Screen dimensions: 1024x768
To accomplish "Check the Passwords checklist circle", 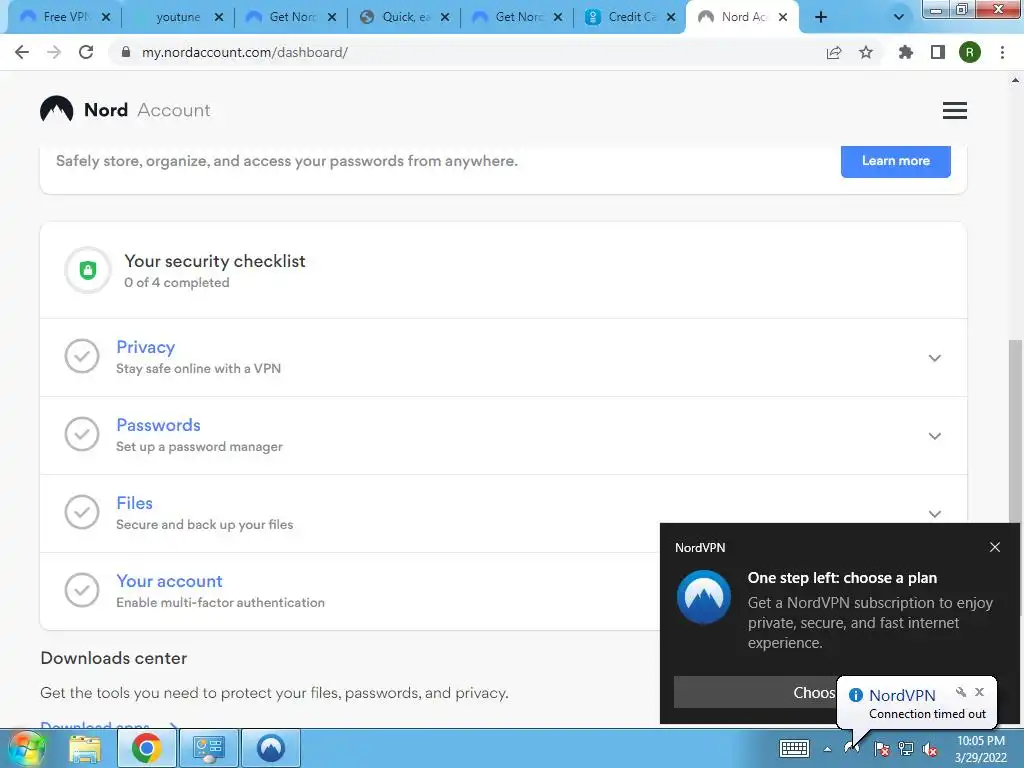I will click(82, 434).
